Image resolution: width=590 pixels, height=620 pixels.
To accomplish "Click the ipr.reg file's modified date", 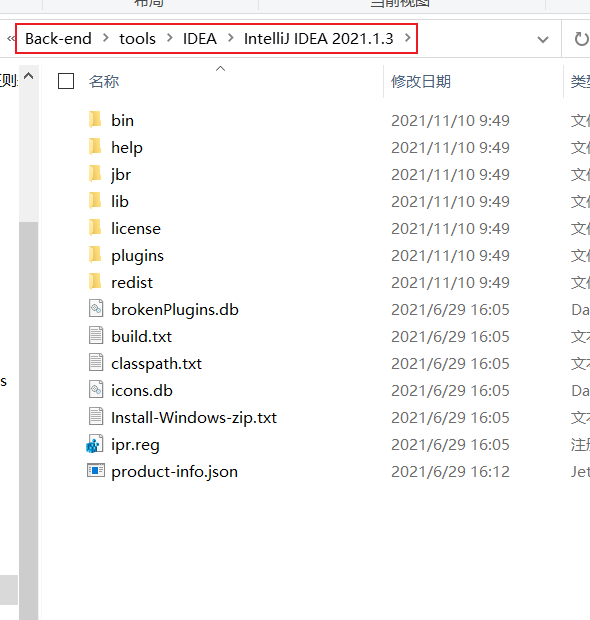I will pyautogui.click(x=450, y=444).
